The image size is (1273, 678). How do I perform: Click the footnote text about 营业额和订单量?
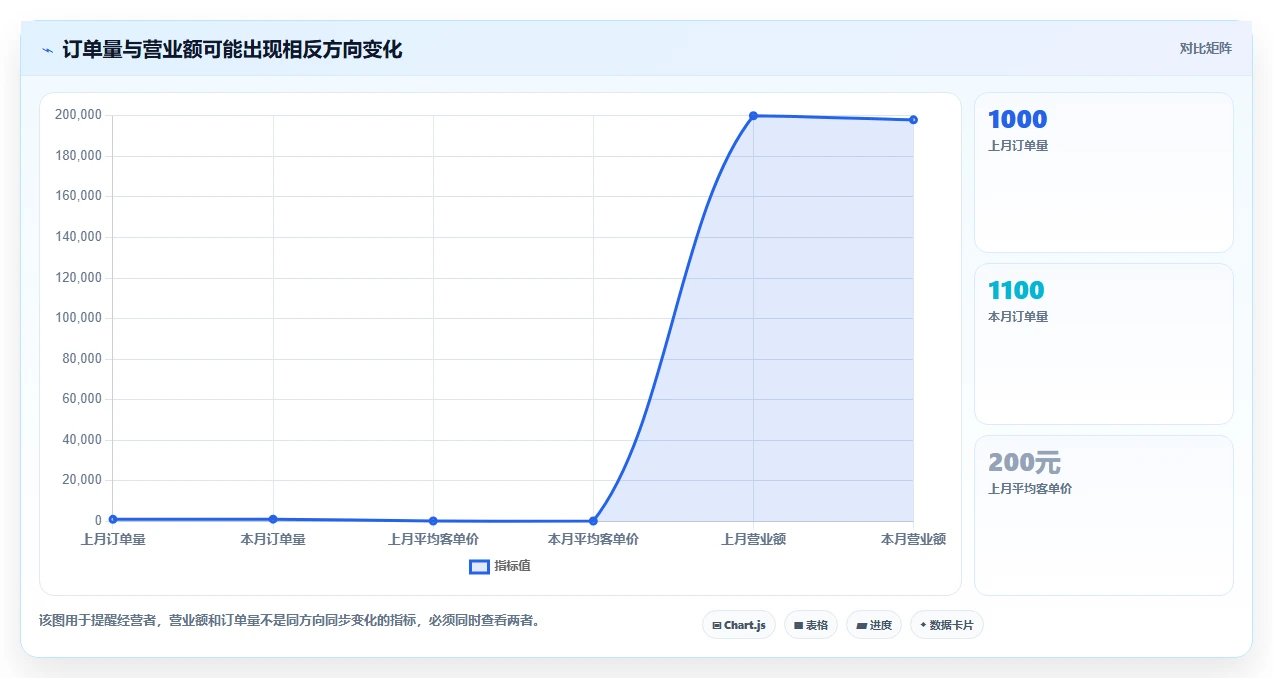(x=292, y=621)
